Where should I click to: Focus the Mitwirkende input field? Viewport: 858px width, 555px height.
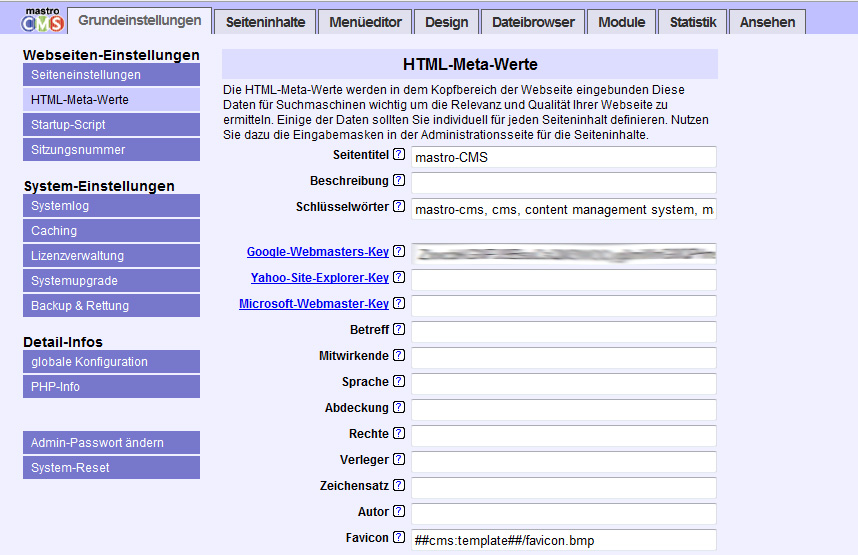564,358
